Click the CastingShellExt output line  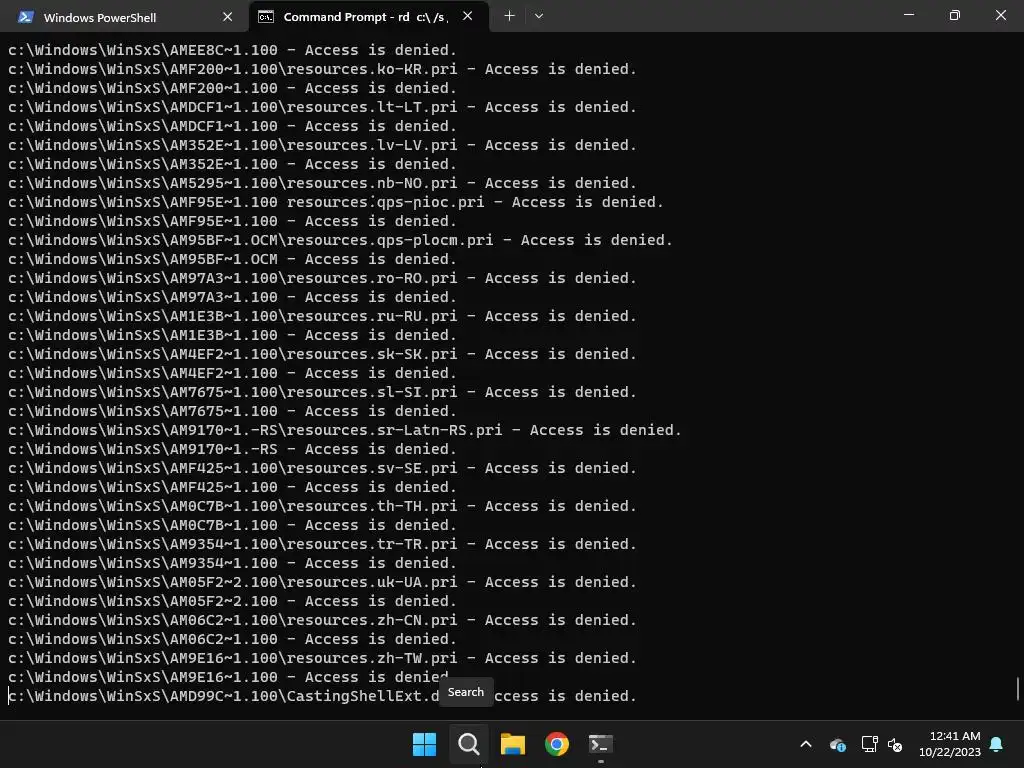322,696
